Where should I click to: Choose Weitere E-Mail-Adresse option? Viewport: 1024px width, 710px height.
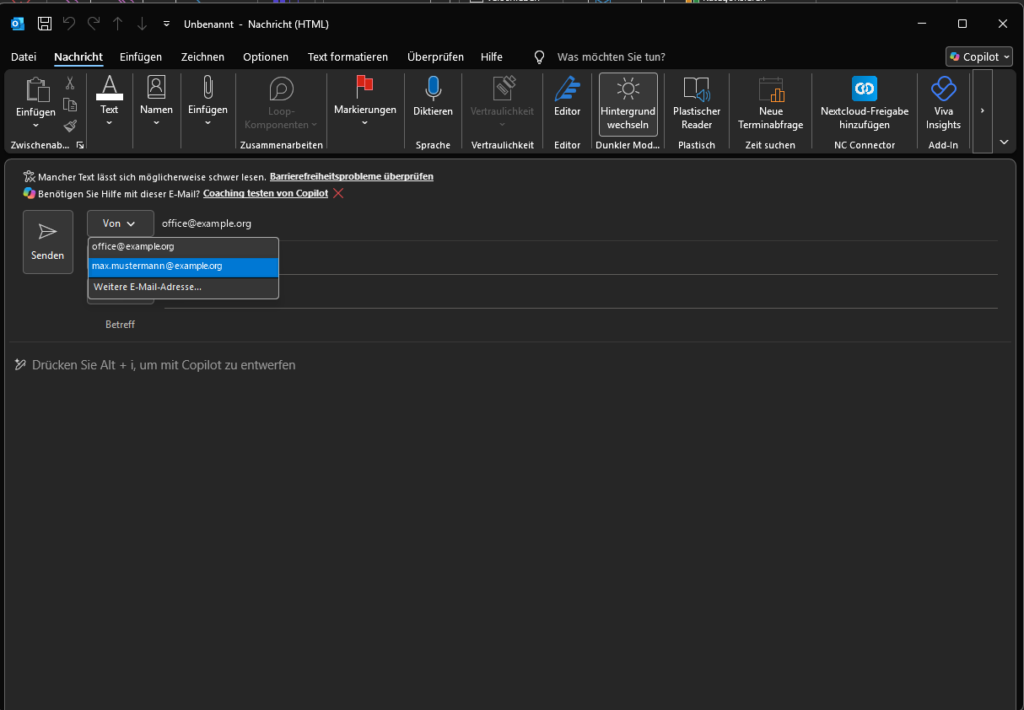tap(184, 287)
